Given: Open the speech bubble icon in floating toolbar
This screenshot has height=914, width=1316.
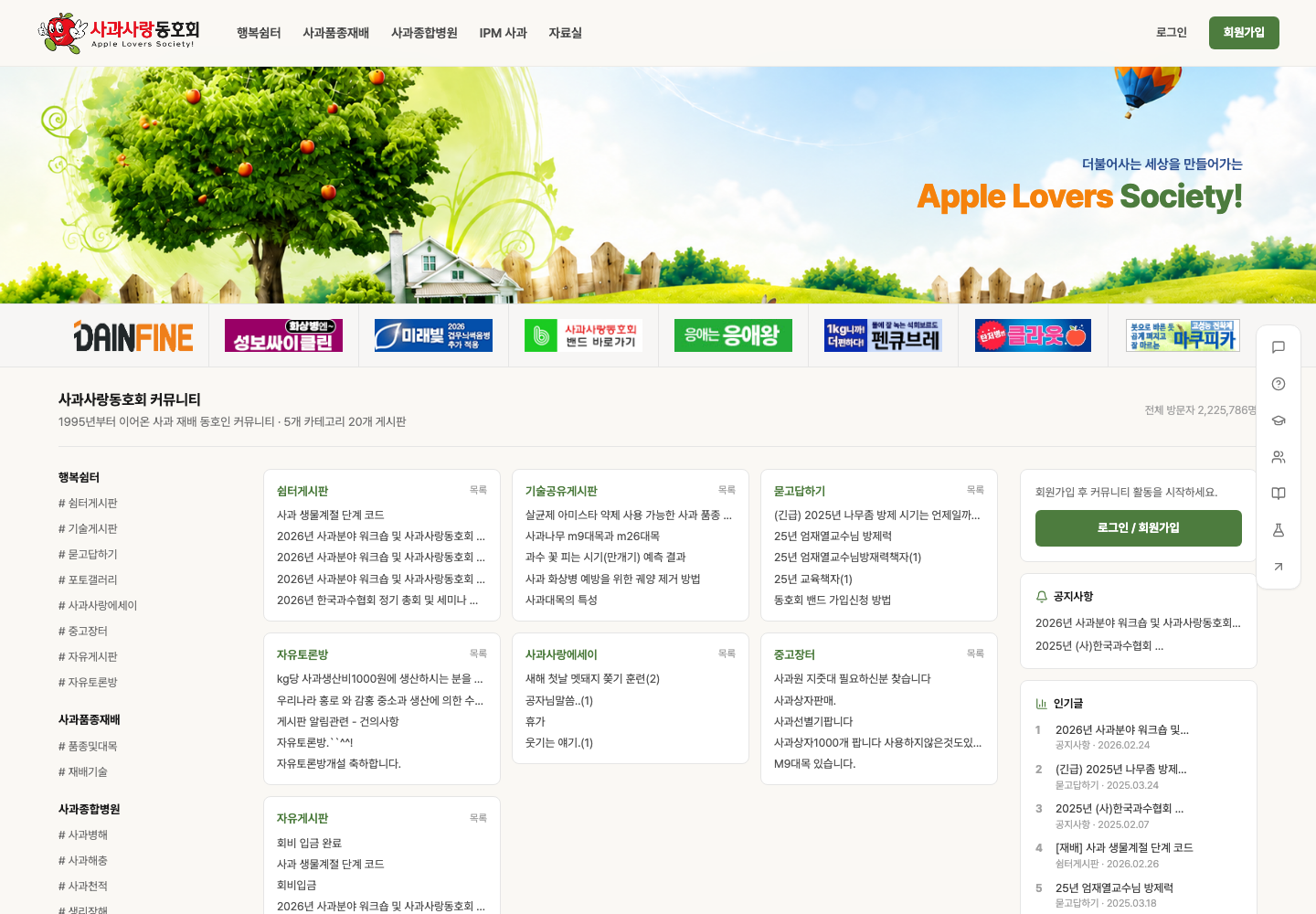Looking at the screenshot, I should tap(1279, 347).
